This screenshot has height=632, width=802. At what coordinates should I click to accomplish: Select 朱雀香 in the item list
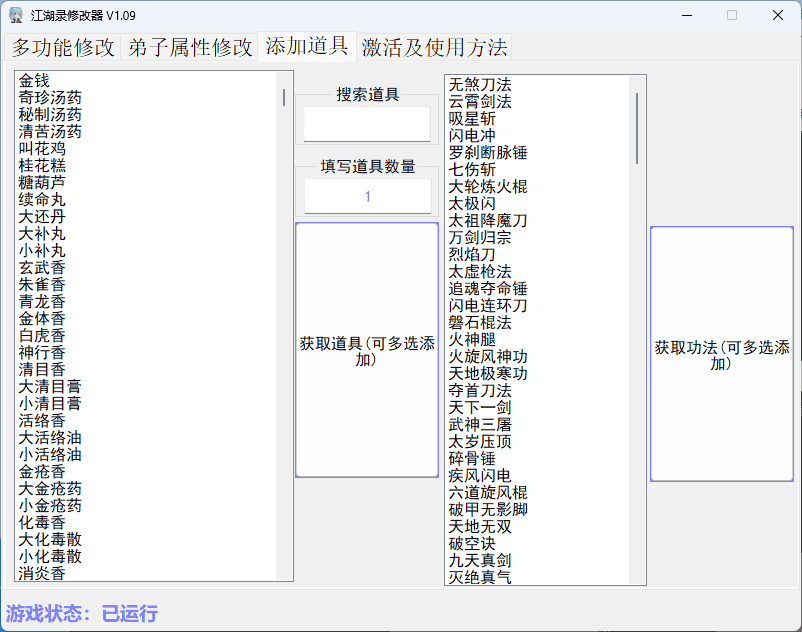42,284
